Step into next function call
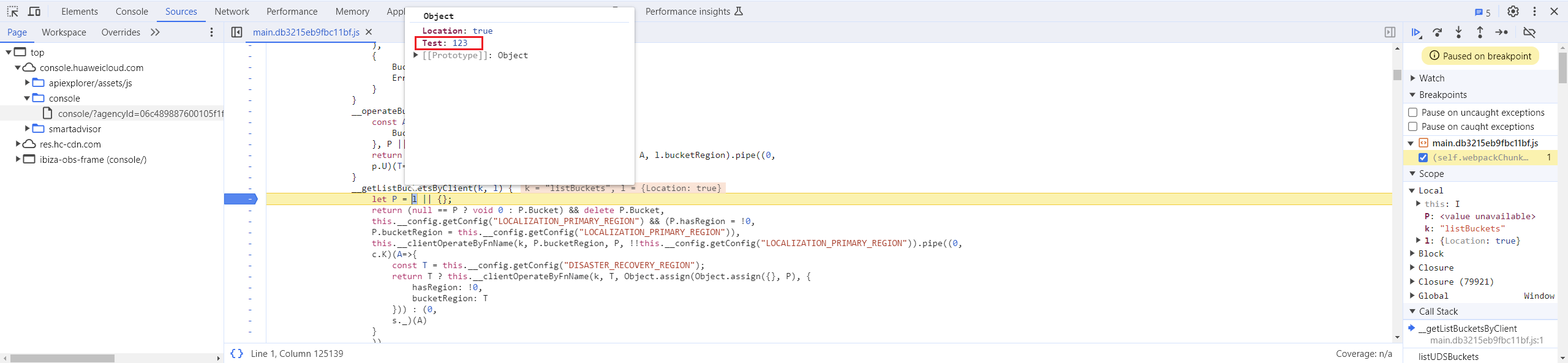This screenshot has height=363, width=1568. pyautogui.click(x=1458, y=32)
